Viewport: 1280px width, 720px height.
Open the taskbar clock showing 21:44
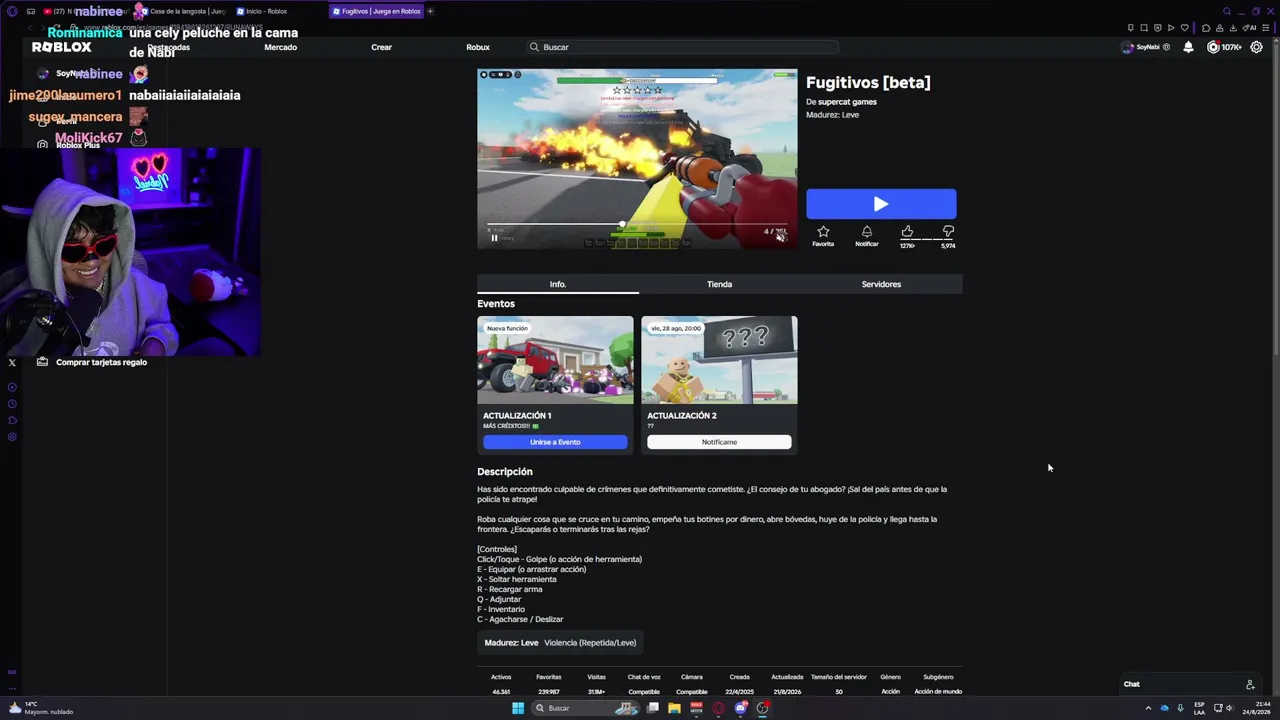1254,708
